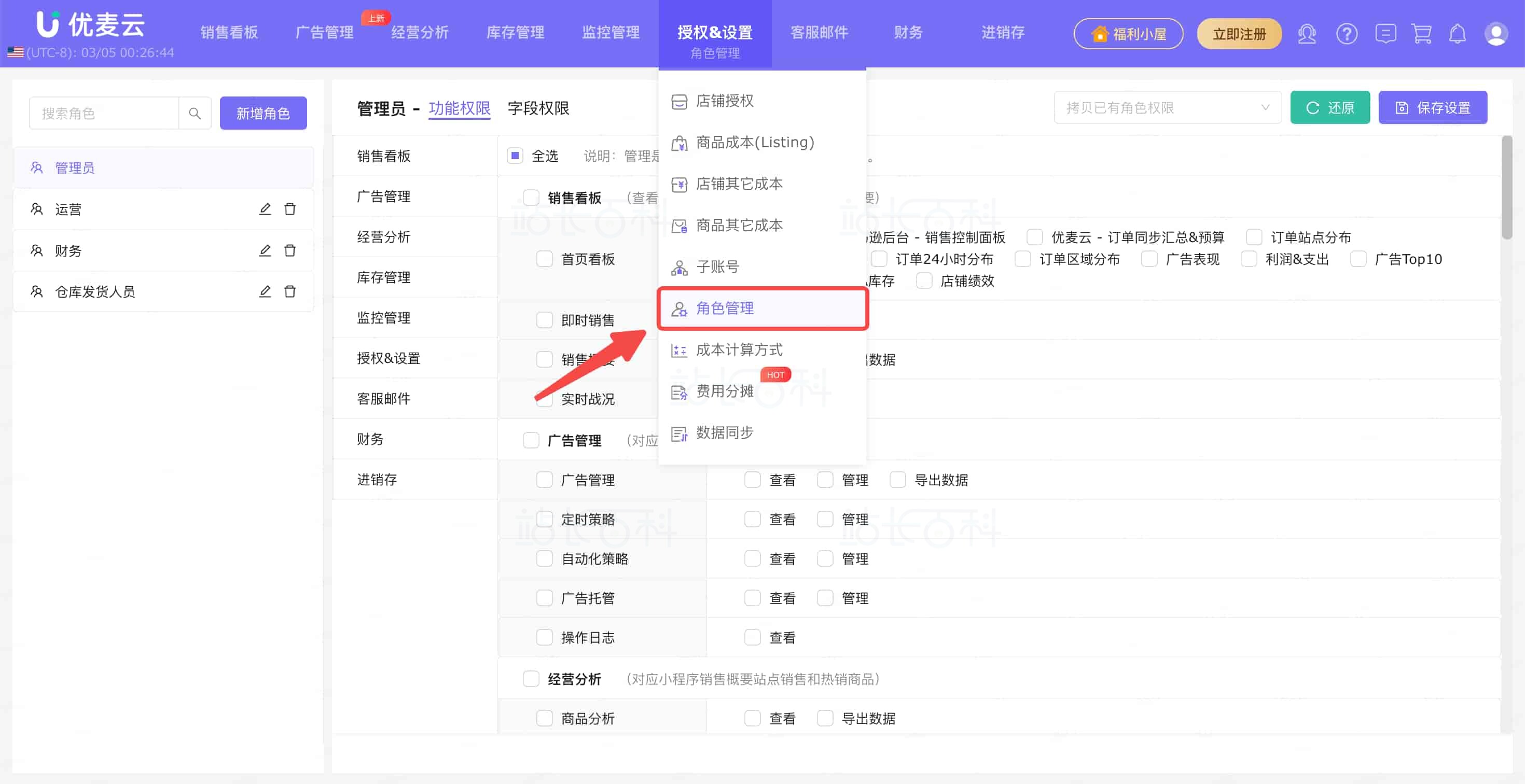
Task: Open the 财务 top navigation menu
Action: click(x=908, y=33)
